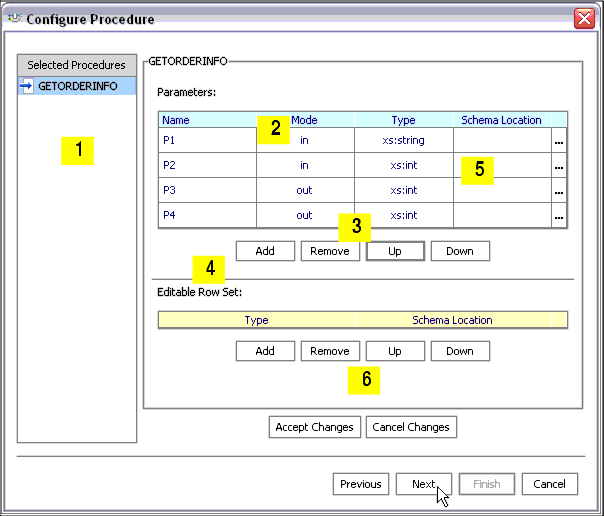Click the xs:int type cell of P4
The width and height of the screenshot is (604, 516).
pyautogui.click(x=404, y=215)
